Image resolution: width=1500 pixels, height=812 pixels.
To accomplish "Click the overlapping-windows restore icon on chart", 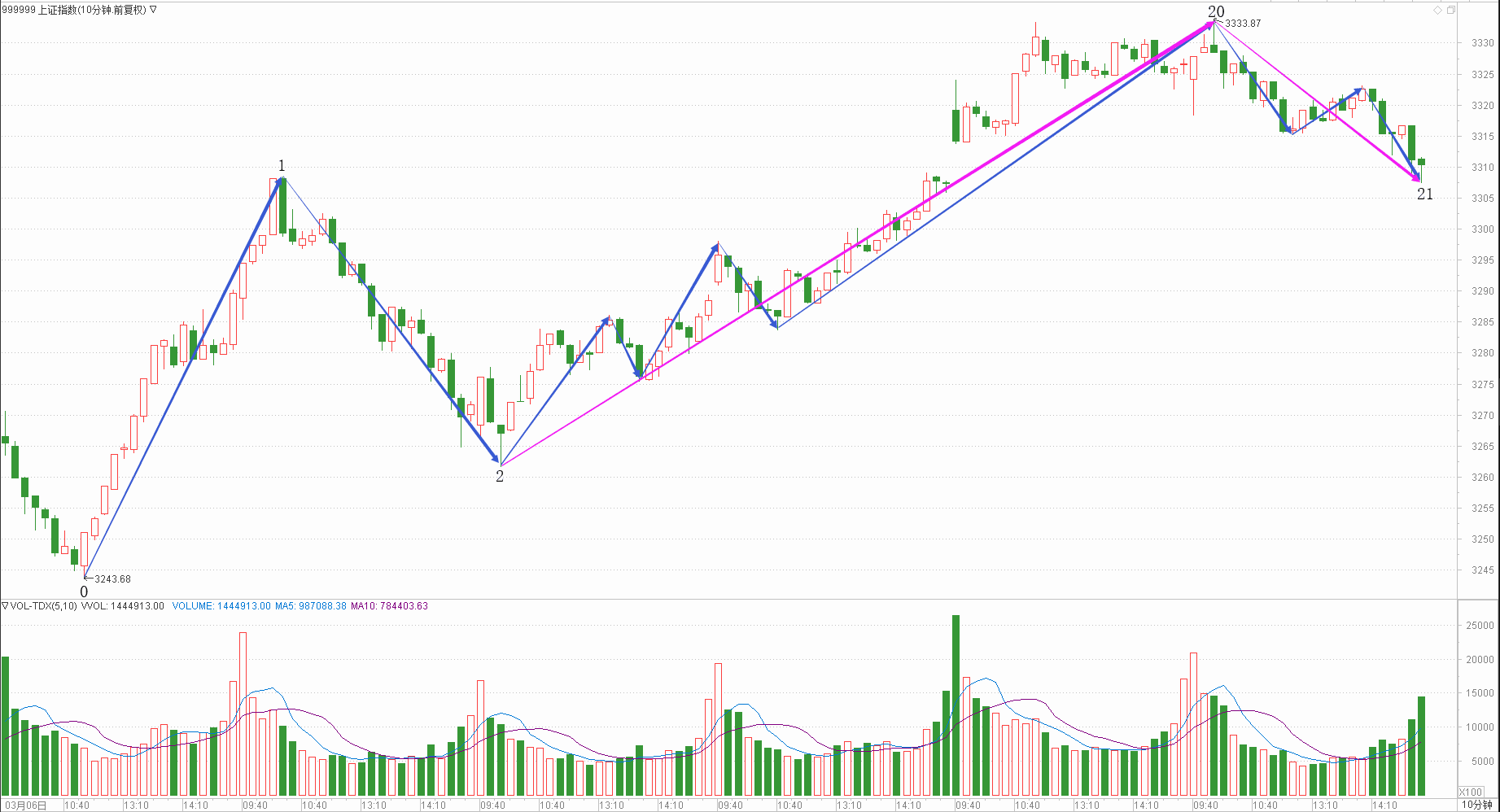I will [x=1450, y=10].
